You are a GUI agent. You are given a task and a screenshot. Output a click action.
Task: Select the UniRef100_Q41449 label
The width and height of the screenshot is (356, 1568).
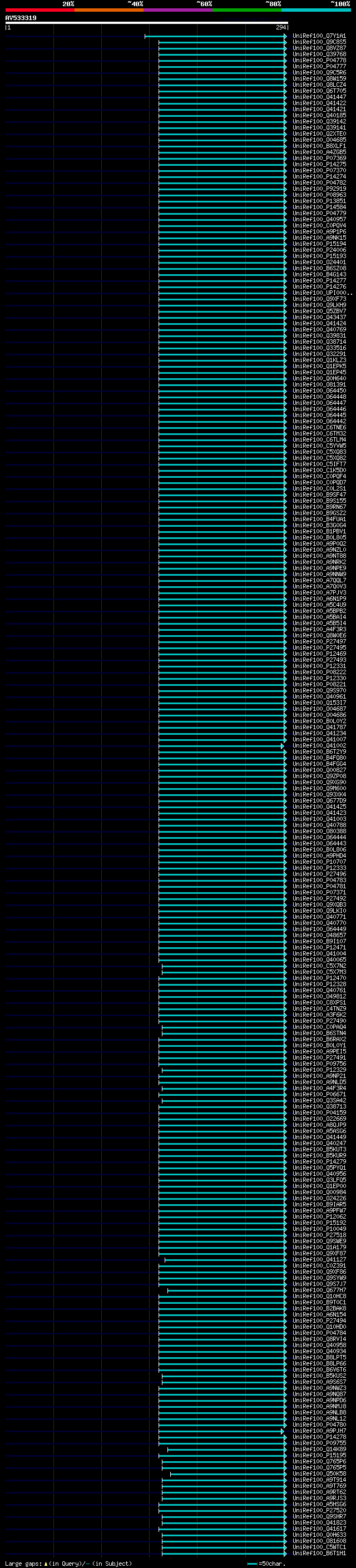[319, 1137]
